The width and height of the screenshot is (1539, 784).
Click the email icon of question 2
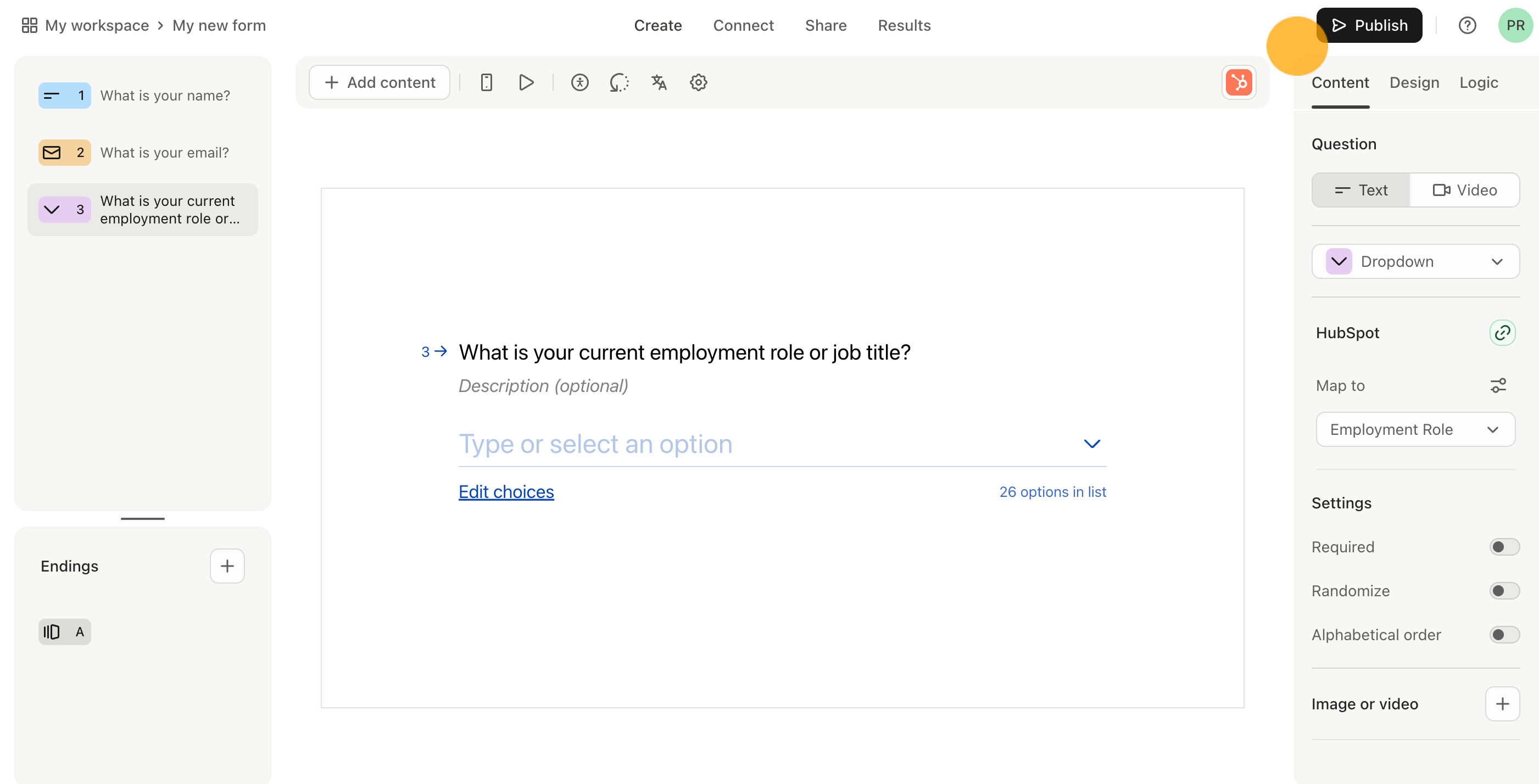[52, 153]
